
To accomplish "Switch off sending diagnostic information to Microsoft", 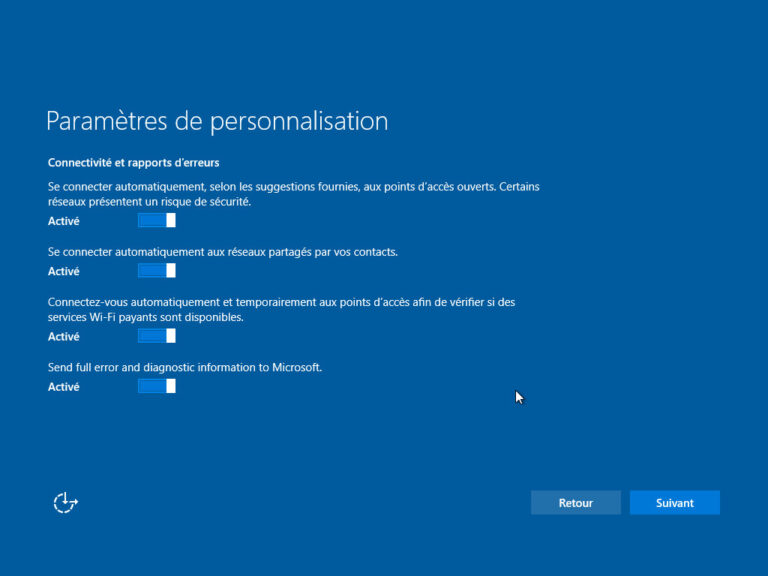I will click(x=156, y=387).
